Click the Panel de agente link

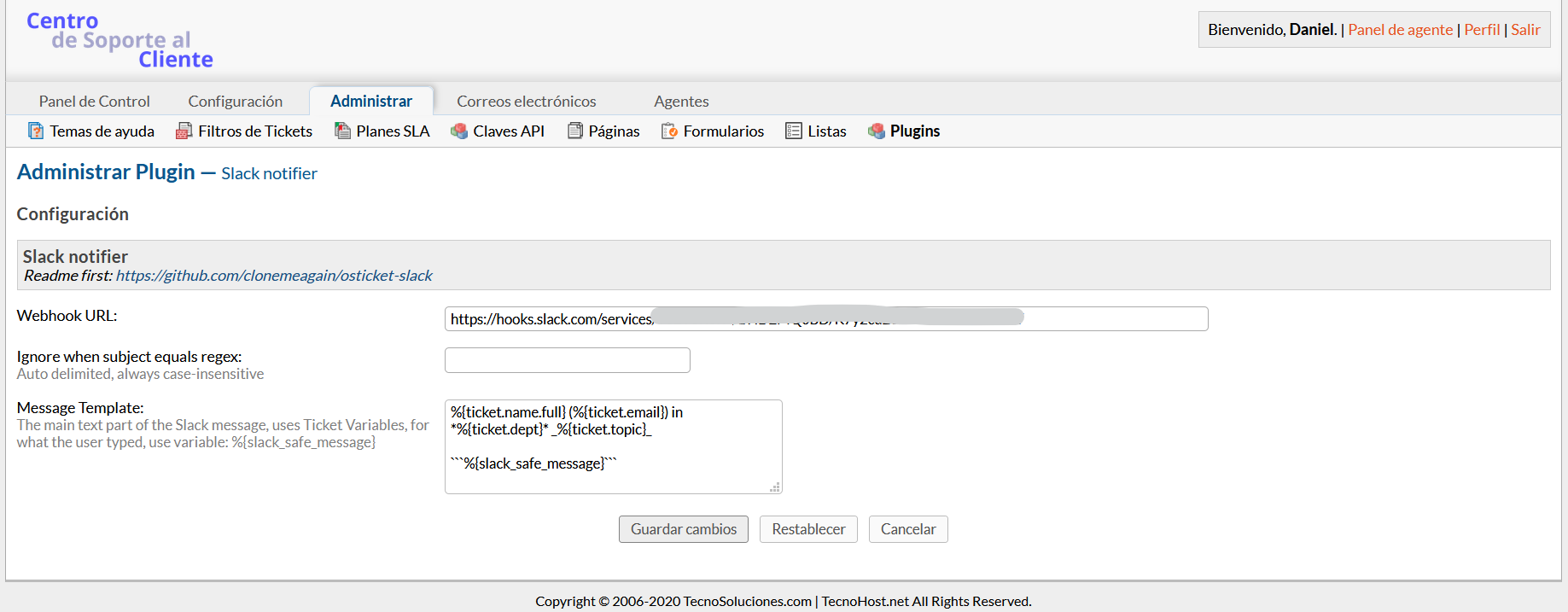pyautogui.click(x=1400, y=30)
